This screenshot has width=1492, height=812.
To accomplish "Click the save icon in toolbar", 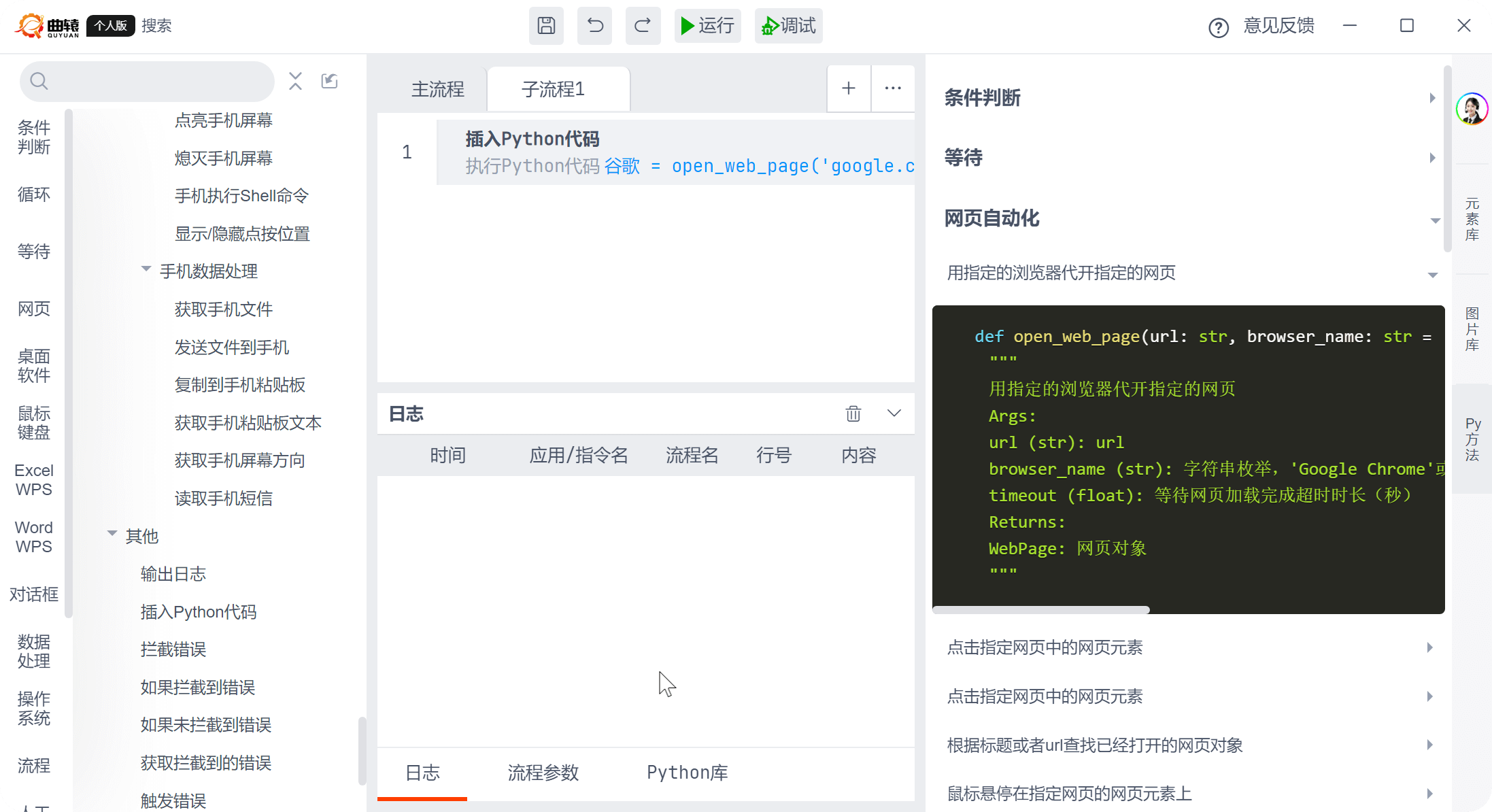I will 546,26.
